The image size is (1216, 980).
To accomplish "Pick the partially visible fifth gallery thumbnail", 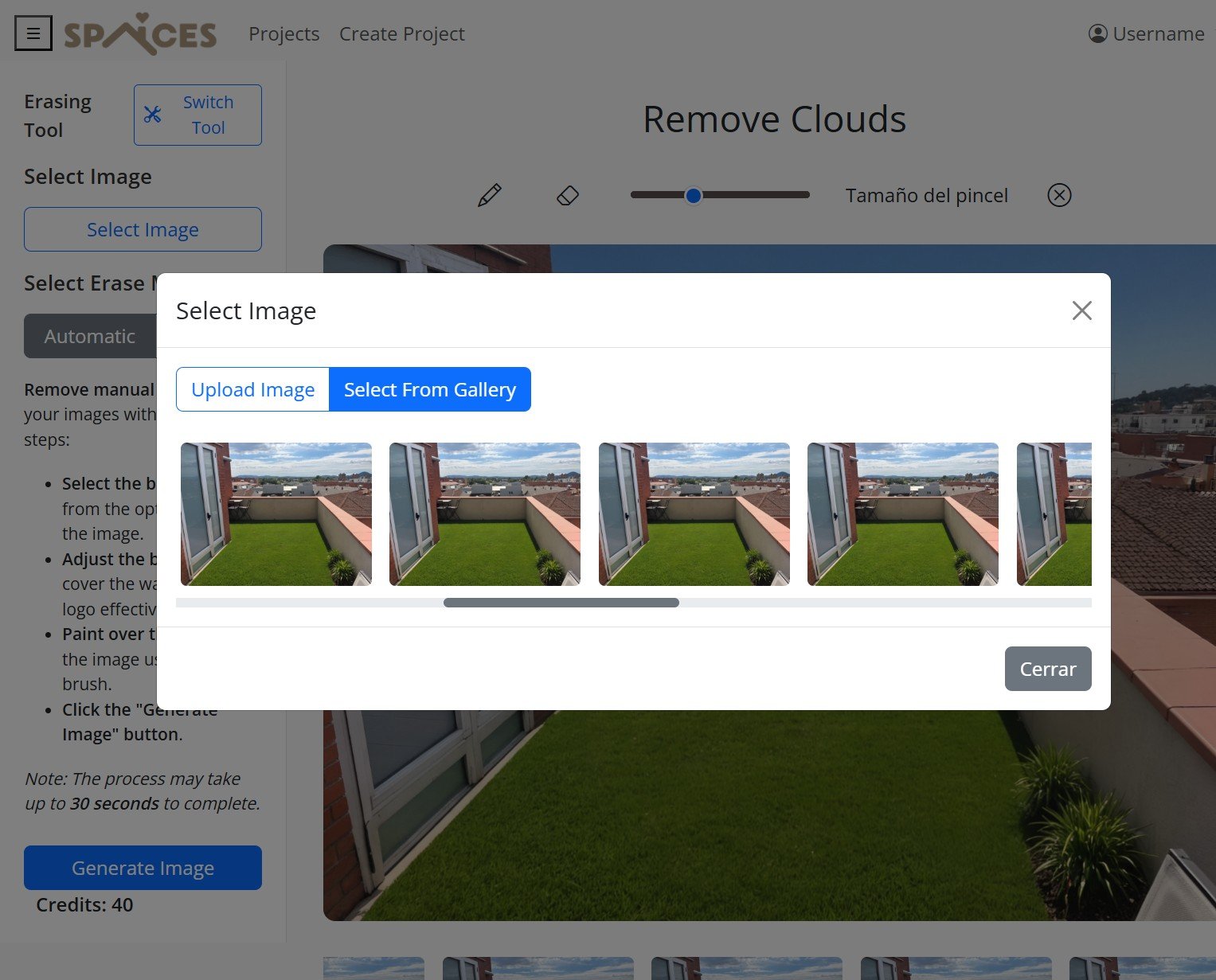I will pyautogui.click(x=1054, y=514).
